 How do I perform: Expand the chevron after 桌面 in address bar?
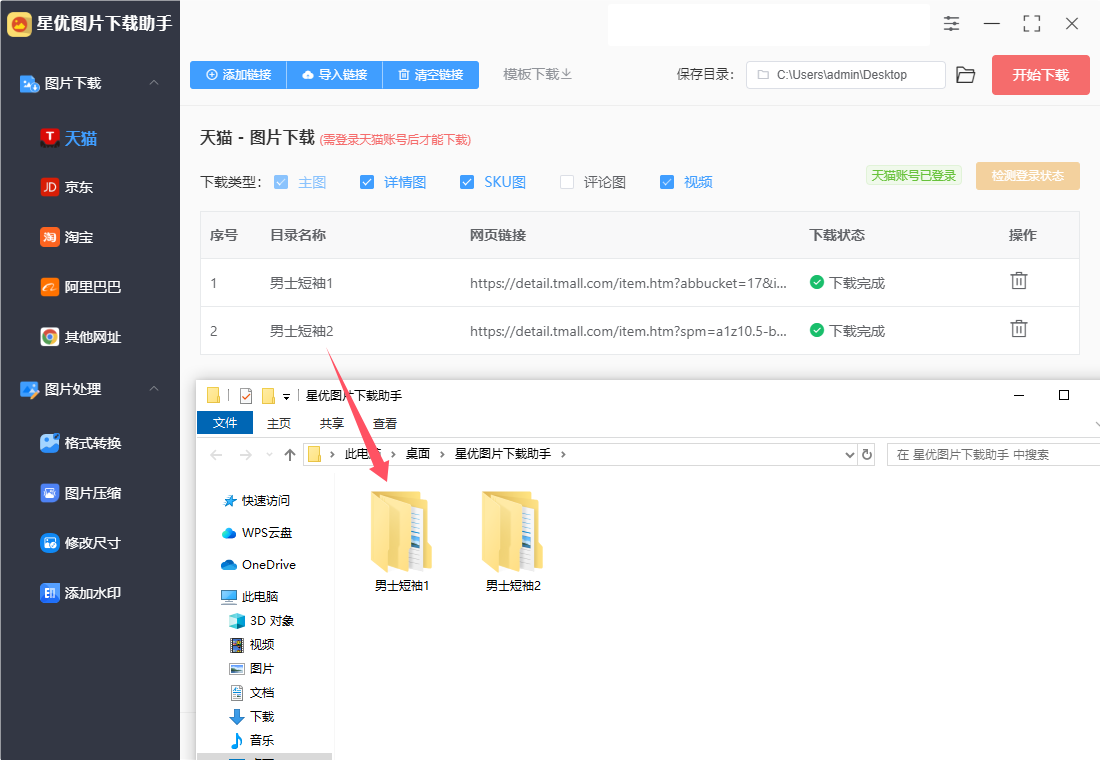pyautogui.click(x=442, y=454)
